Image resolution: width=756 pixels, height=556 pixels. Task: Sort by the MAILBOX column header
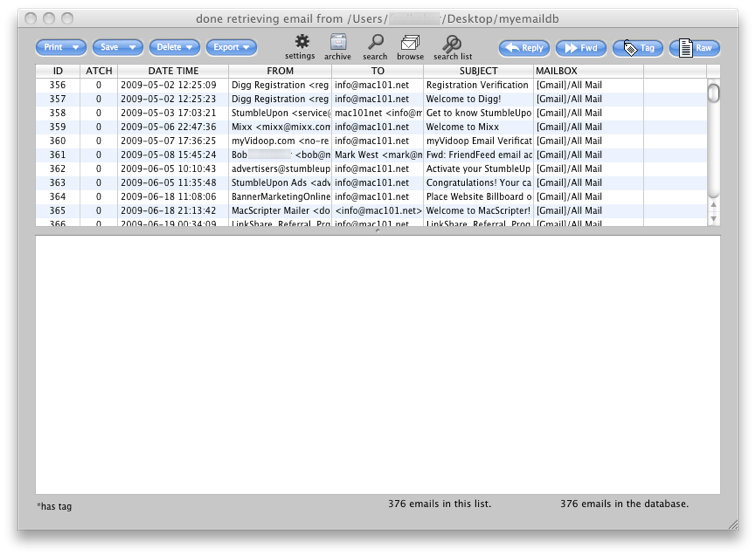tap(588, 71)
